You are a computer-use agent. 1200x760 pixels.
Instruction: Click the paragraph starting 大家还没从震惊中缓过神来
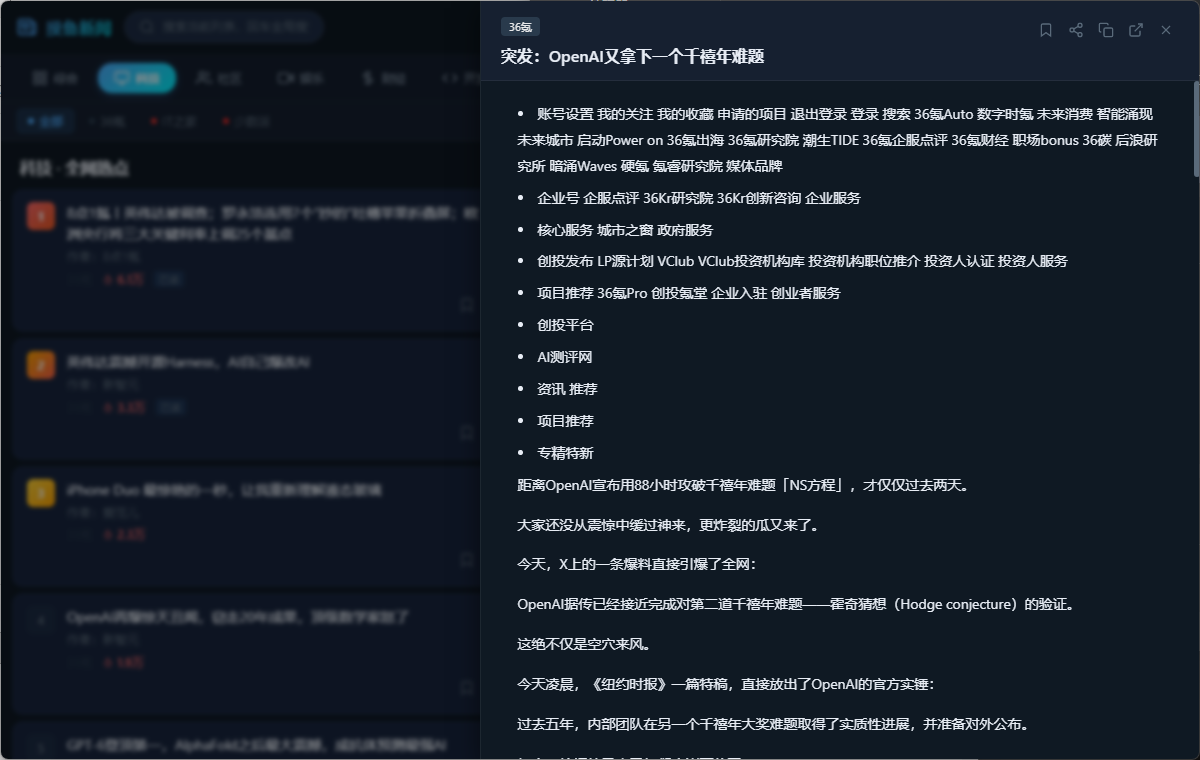[668, 524]
